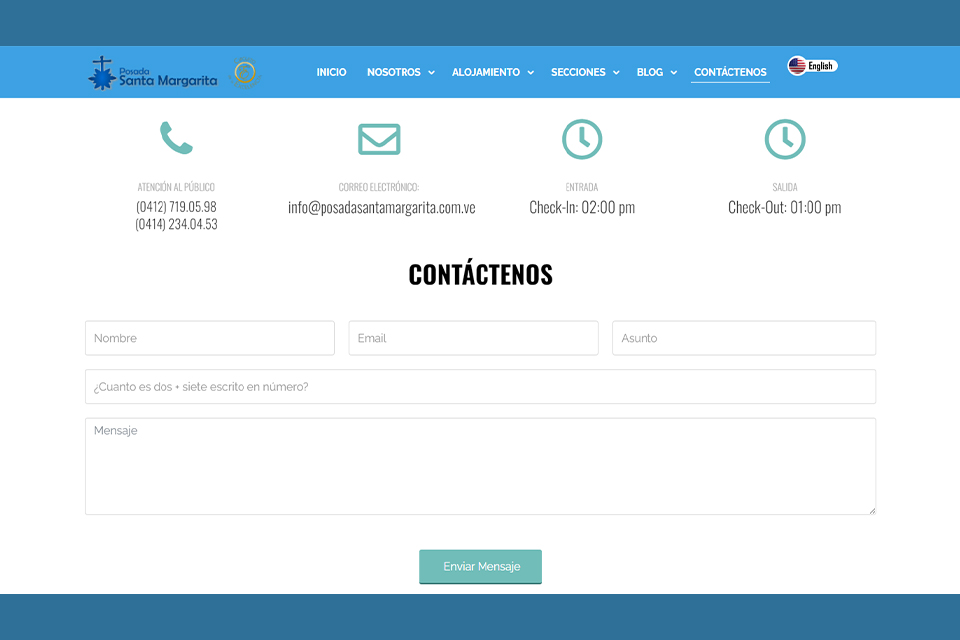Click the clock icon above Salida
Viewport: 960px width, 640px height.
785,139
